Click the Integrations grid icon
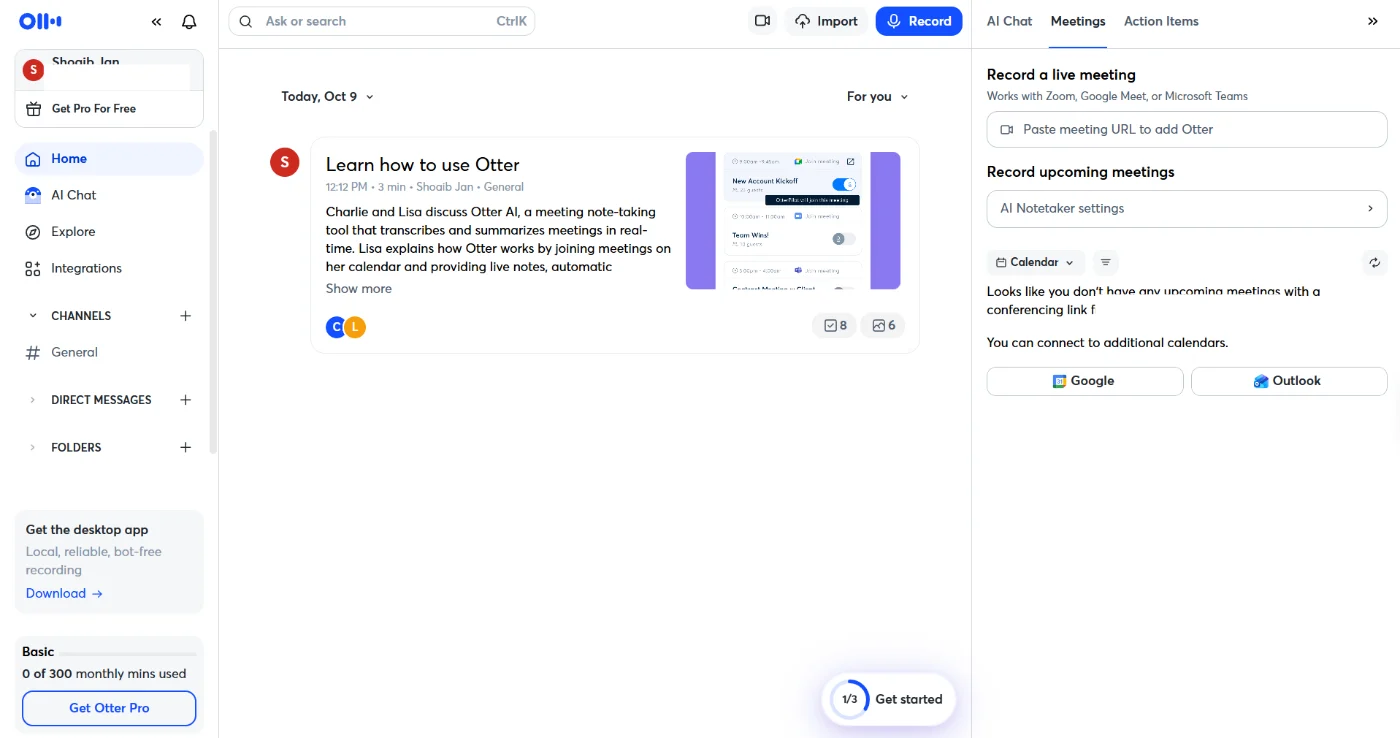Viewport: 1400px width, 738px height. coord(33,268)
